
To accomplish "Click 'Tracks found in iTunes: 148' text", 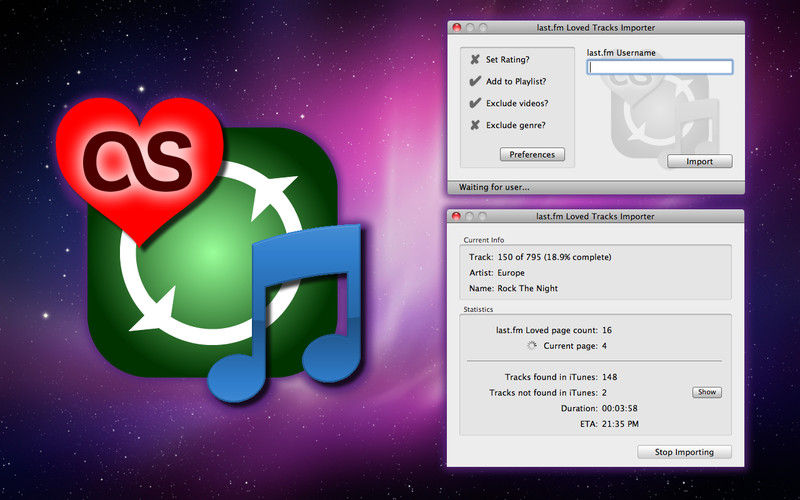I will click(561, 377).
